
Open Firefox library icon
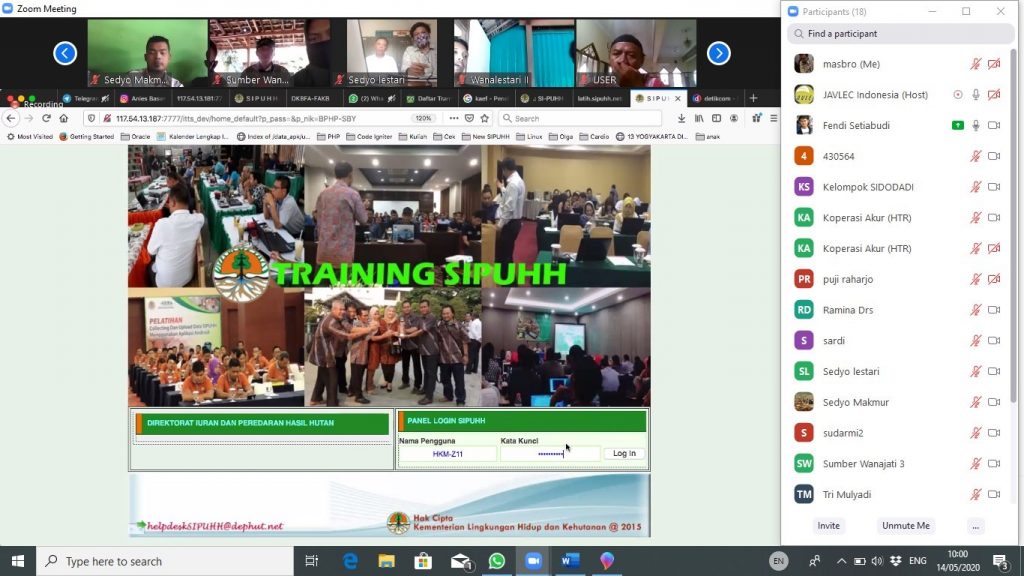[x=699, y=118]
